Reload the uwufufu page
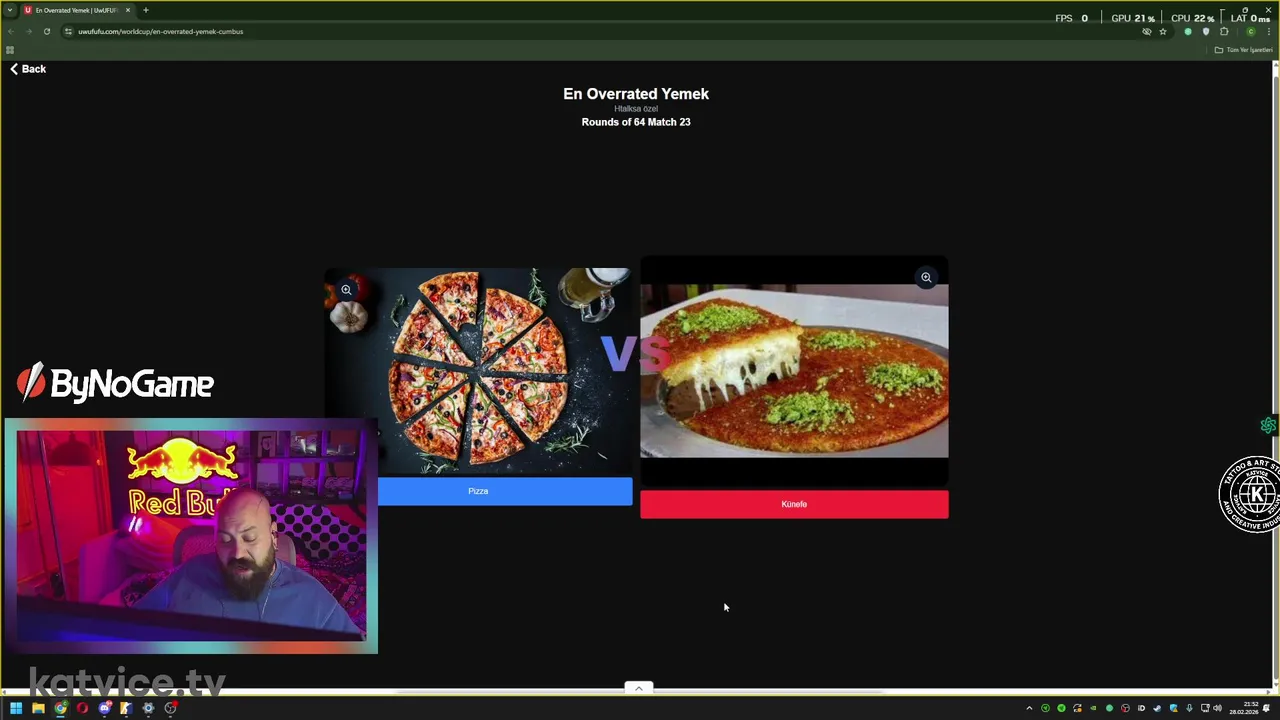1280x720 pixels. pos(46,31)
